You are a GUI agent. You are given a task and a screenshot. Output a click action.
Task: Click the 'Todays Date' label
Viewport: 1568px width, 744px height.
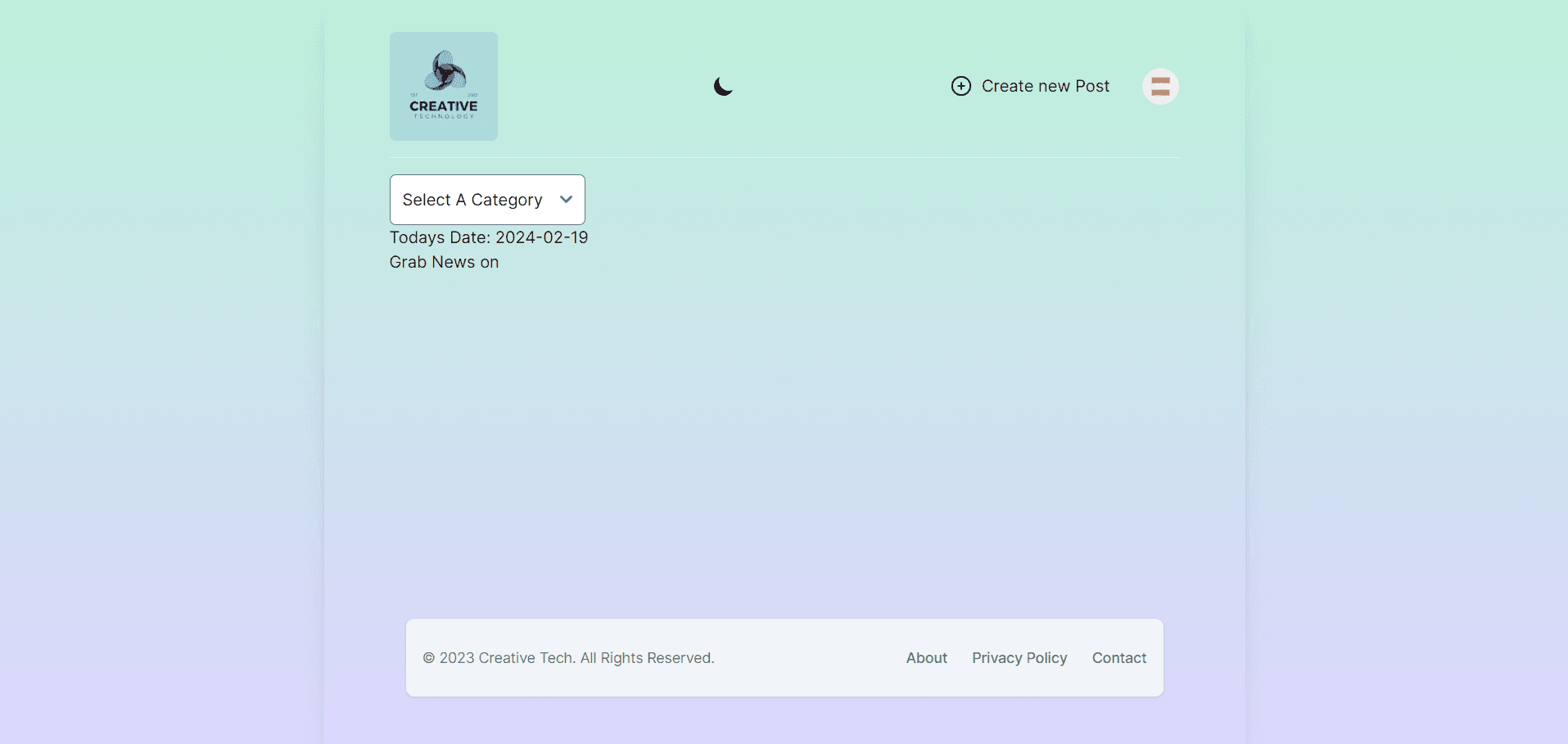click(x=440, y=237)
